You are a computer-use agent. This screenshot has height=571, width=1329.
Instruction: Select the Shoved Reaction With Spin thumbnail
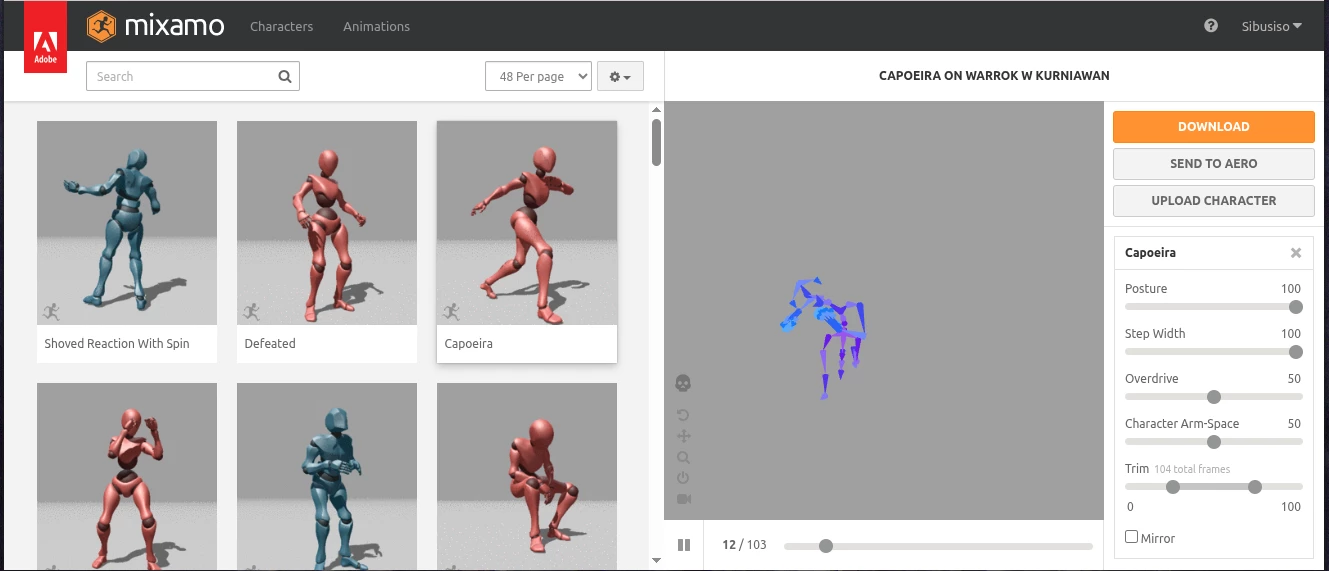point(127,223)
